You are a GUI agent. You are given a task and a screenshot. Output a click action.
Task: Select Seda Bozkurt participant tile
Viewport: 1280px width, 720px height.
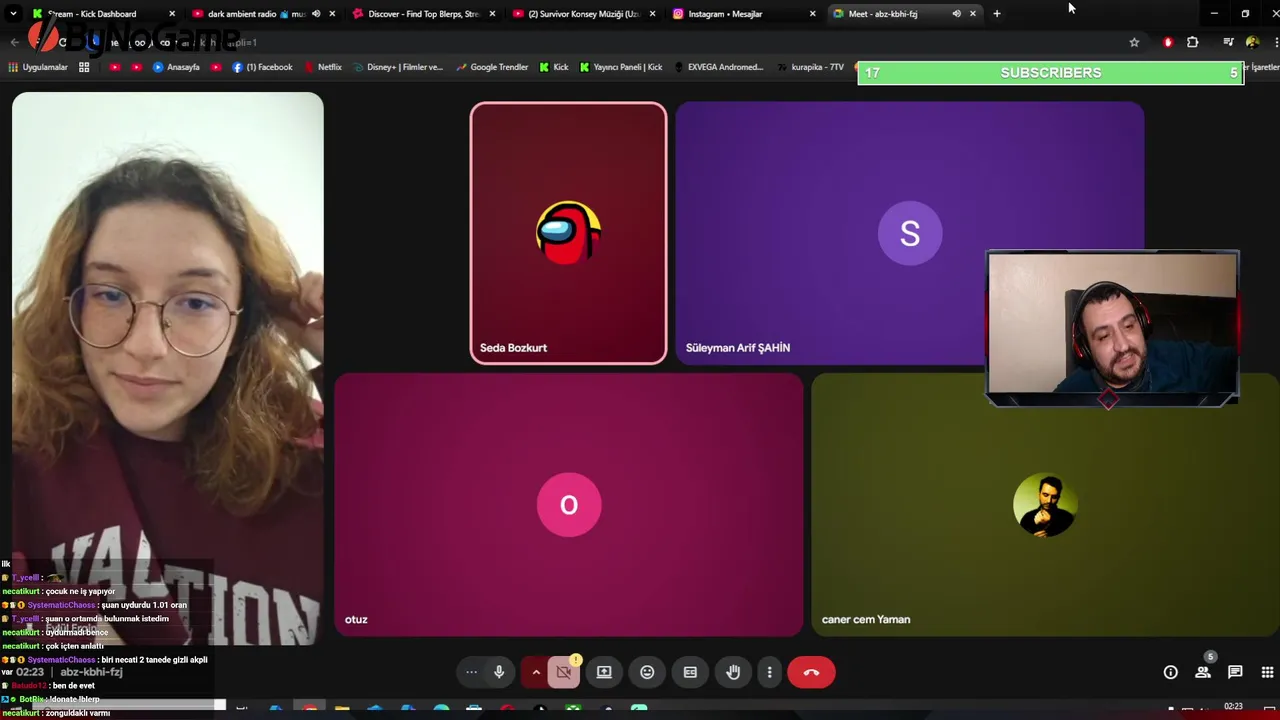click(x=568, y=233)
